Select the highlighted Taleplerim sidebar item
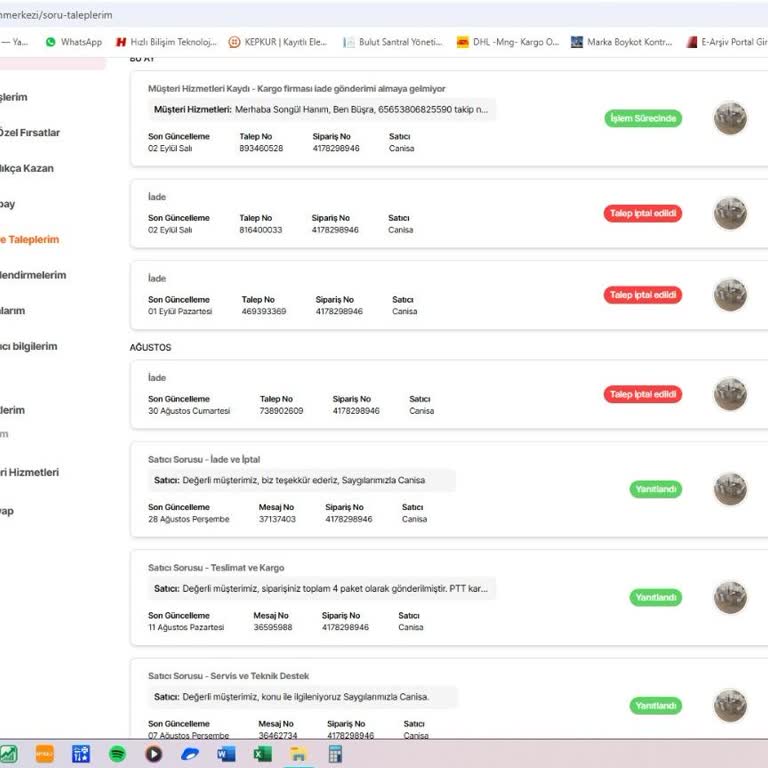The width and height of the screenshot is (768, 768). coord(30,240)
